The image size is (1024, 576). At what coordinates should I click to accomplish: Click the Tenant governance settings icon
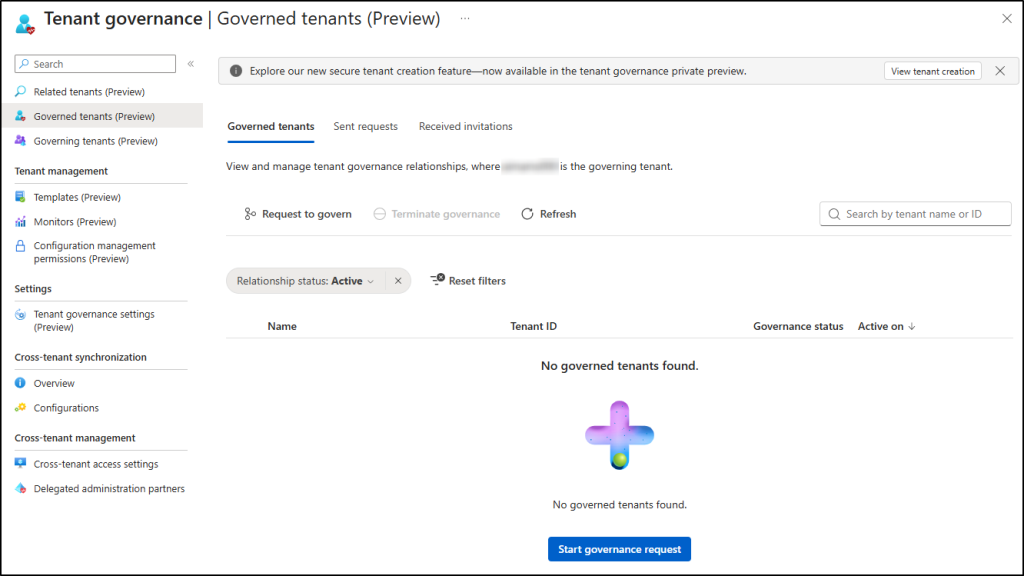(21, 314)
